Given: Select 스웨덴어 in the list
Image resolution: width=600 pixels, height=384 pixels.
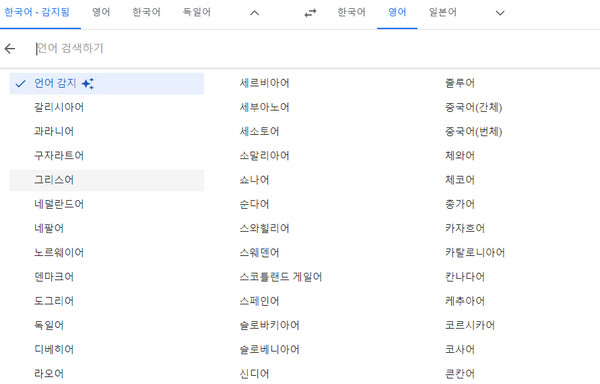Looking at the screenshot, I should (x=259, y=253).
